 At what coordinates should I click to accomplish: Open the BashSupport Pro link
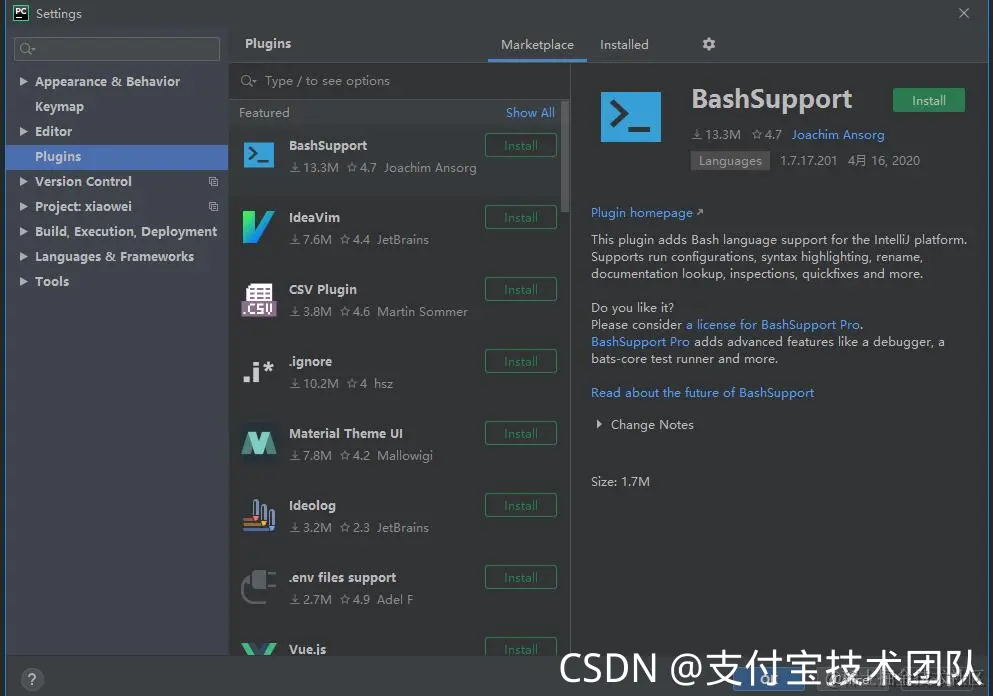coord(640,342)
